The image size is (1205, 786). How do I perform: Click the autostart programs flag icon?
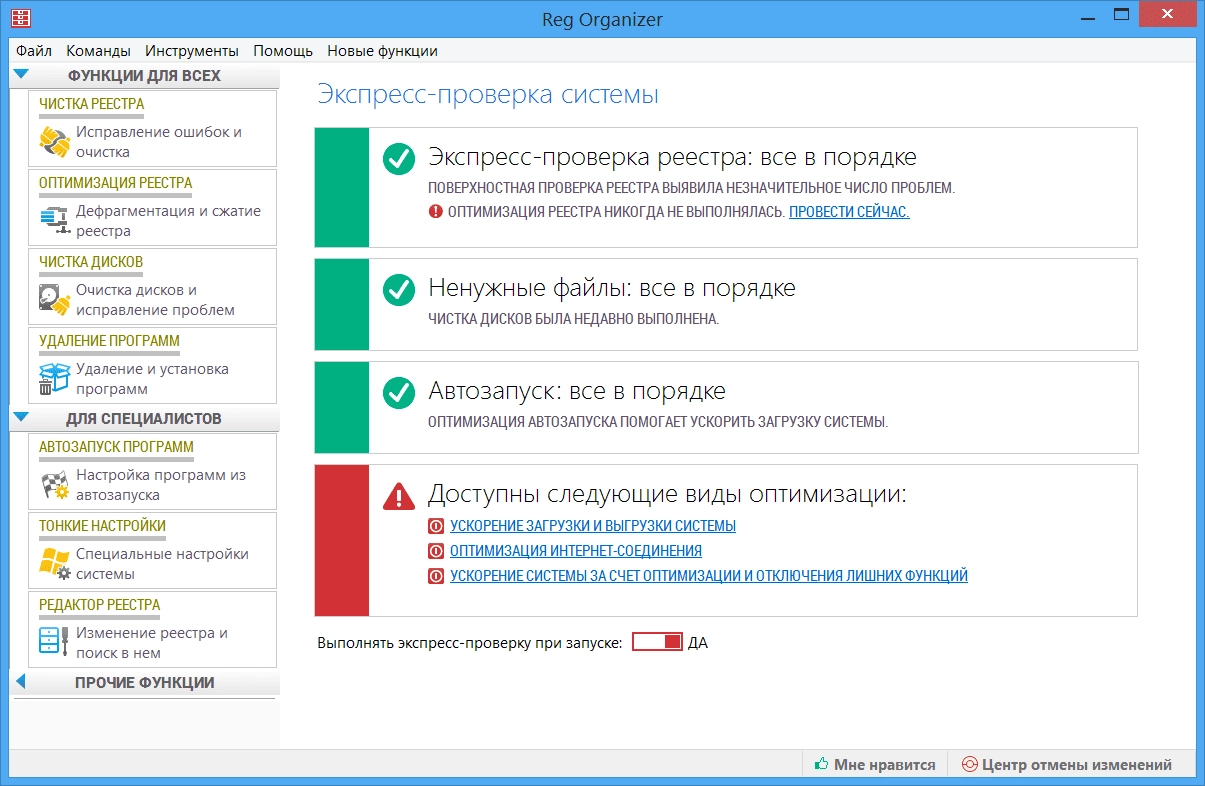click(54, 485)
